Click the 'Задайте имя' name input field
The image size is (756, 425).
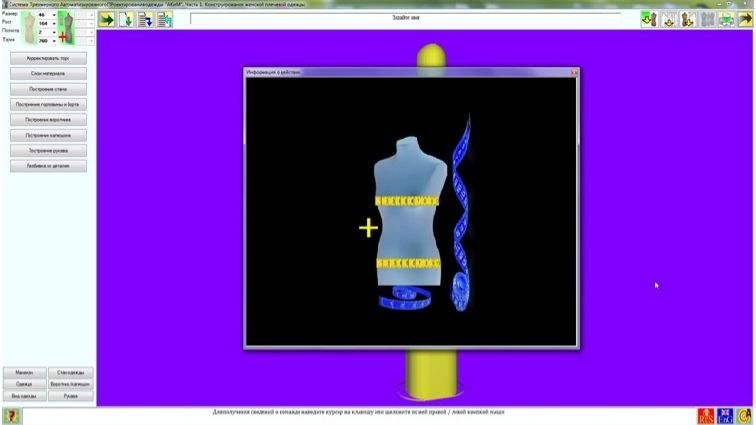tap(405, 18)
